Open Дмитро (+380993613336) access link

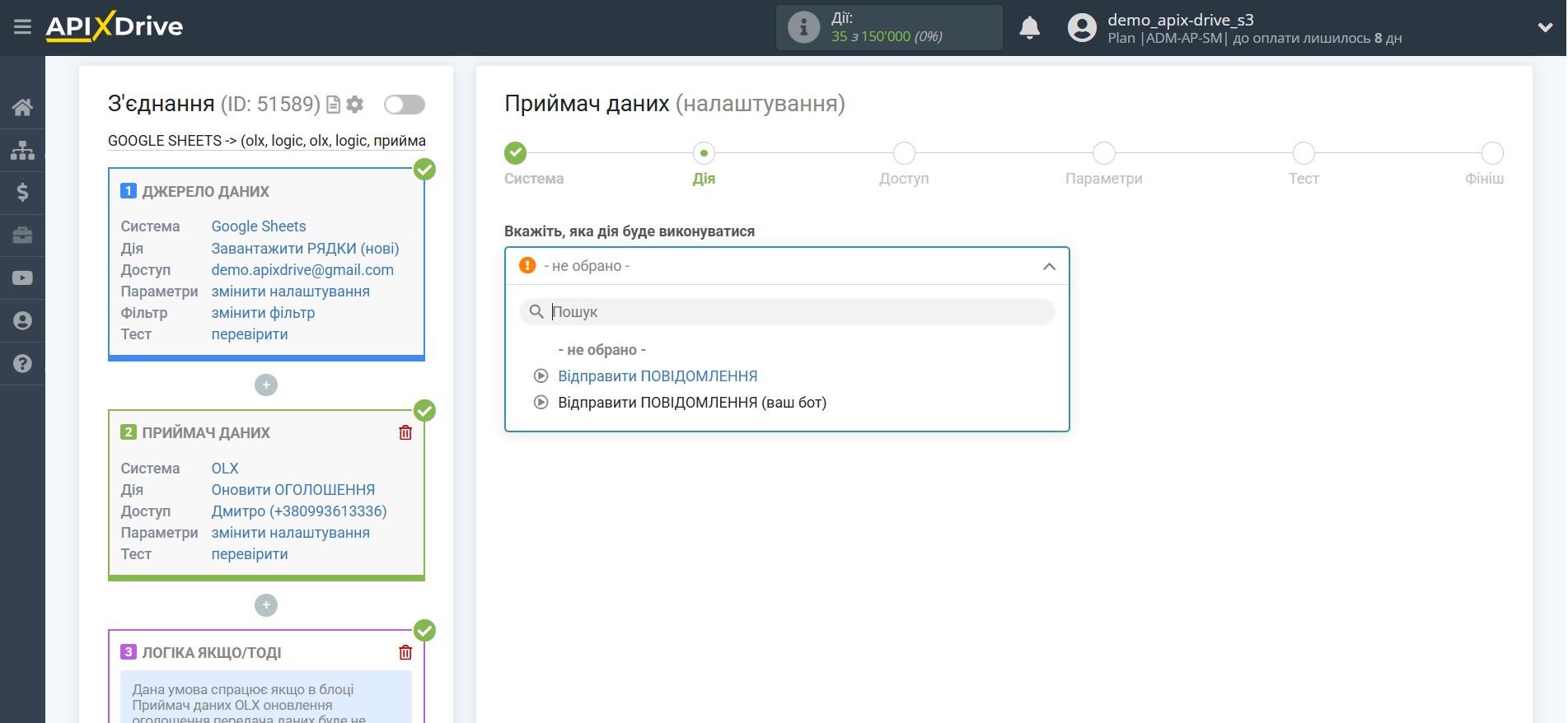(x=299, y=511)
